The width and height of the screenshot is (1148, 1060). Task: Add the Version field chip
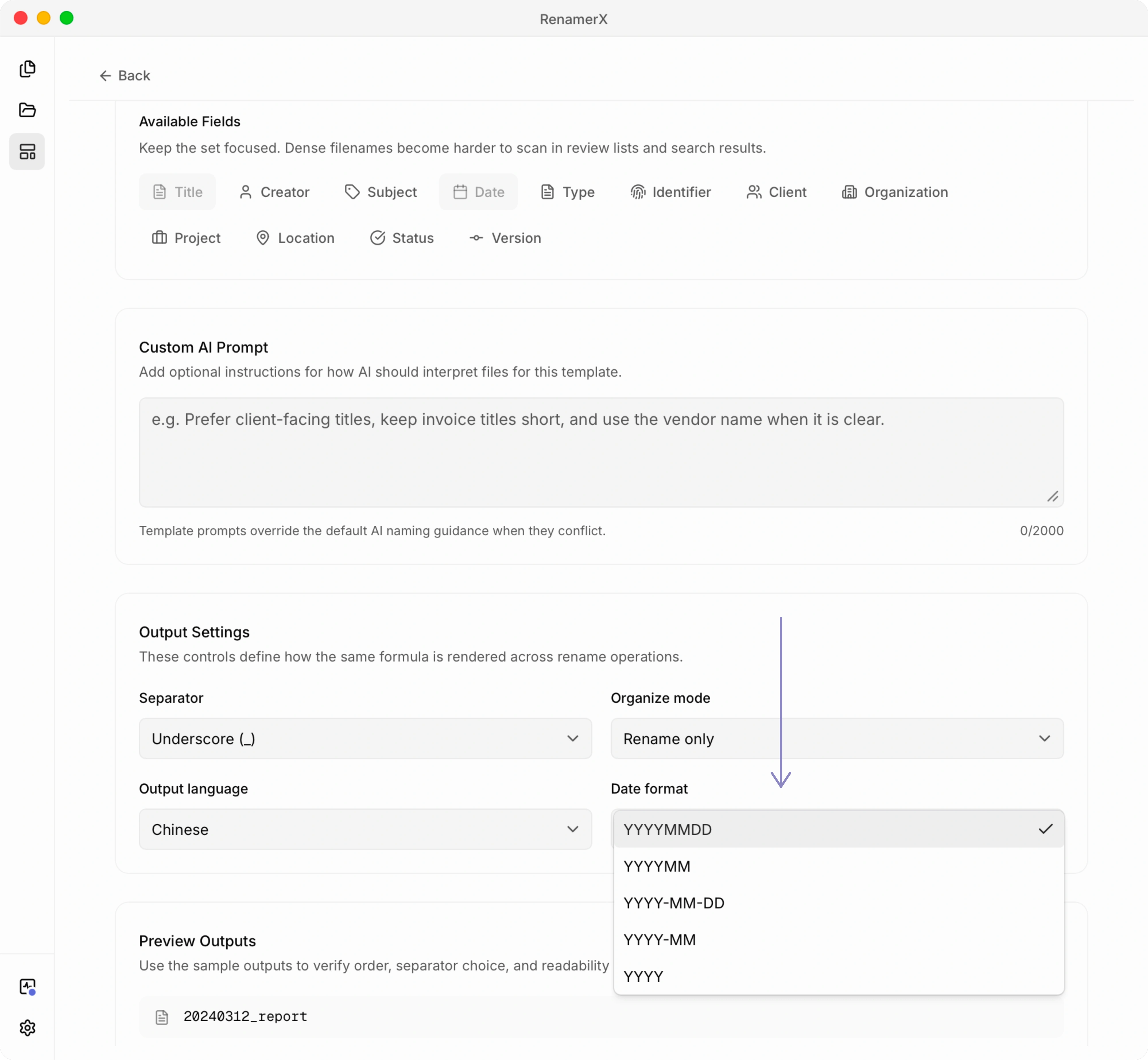(505, 238)
